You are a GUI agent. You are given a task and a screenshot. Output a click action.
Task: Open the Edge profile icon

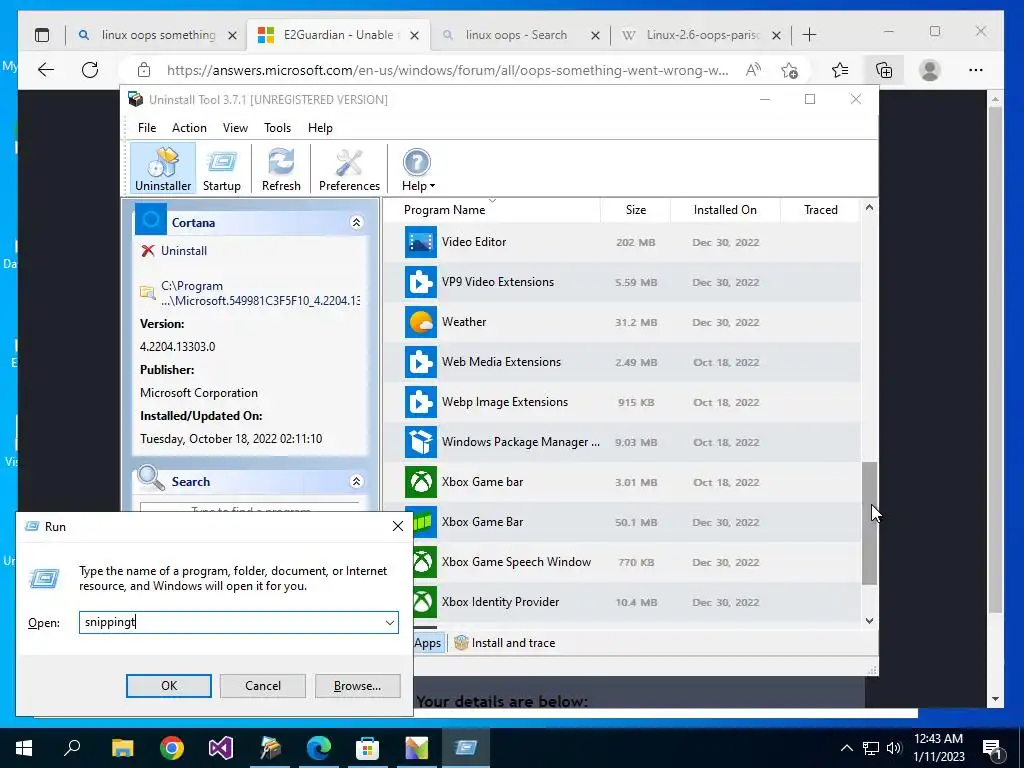929,70
